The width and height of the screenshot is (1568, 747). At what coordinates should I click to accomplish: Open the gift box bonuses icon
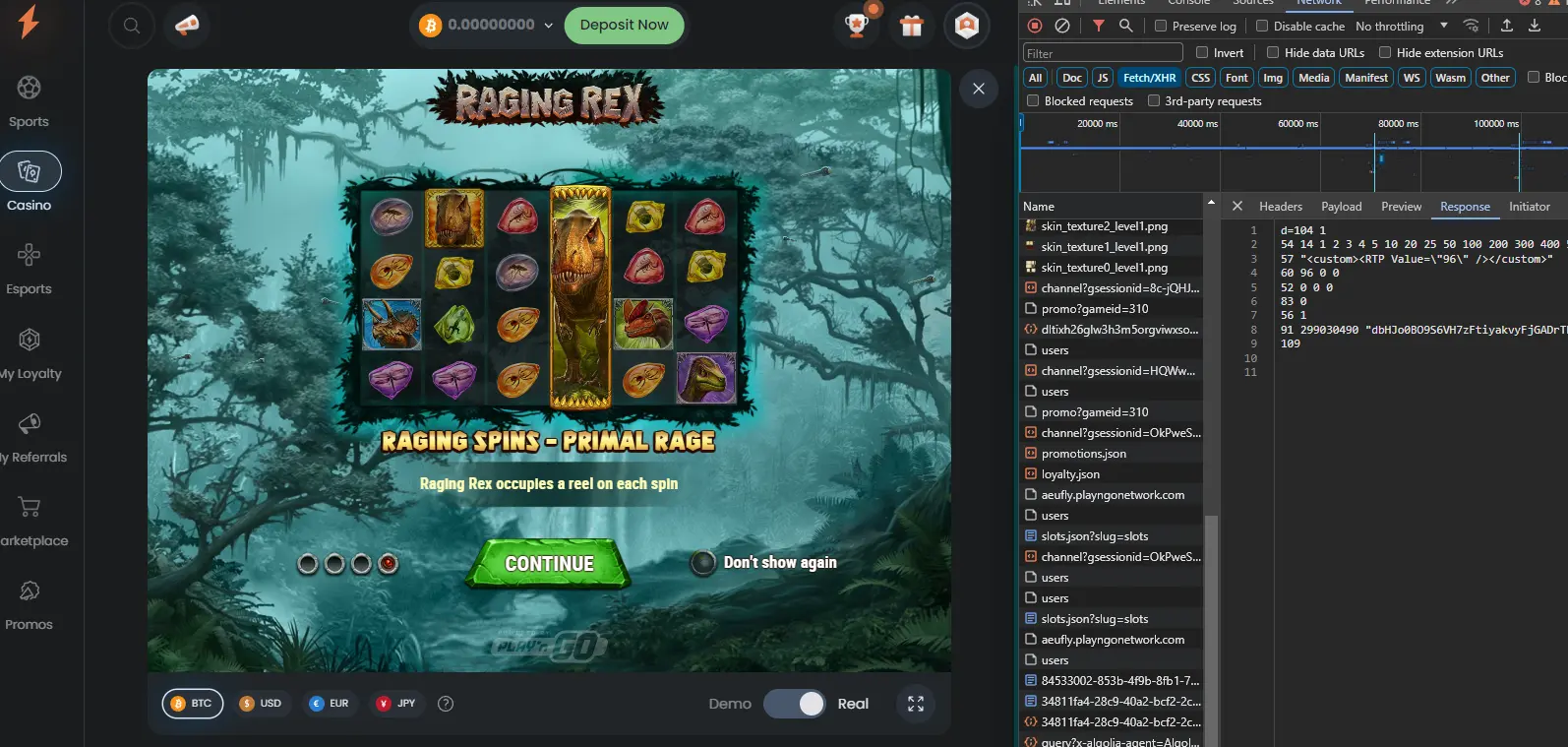912,26
